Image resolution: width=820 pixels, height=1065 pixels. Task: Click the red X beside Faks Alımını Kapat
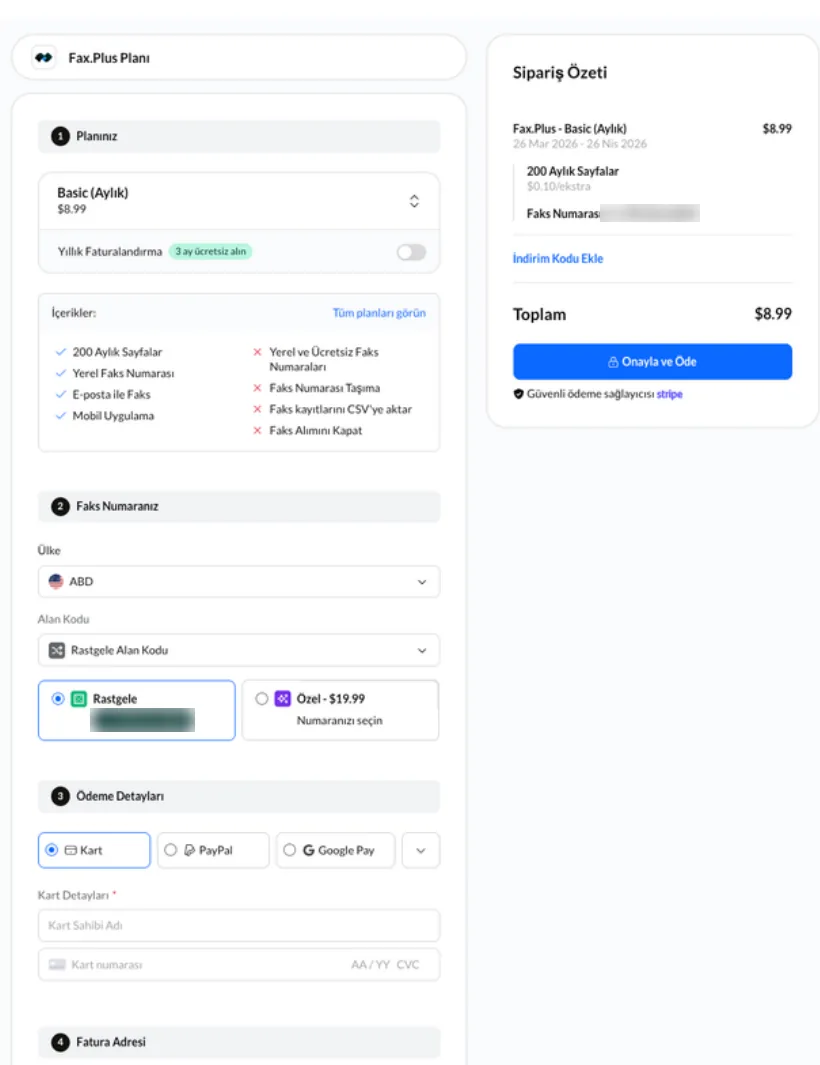(257, 431)
